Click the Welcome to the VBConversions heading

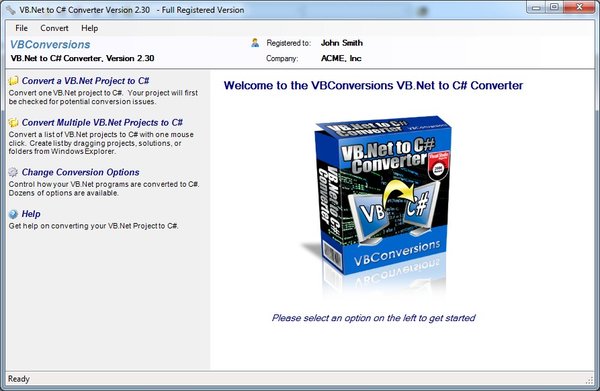click(x=373, y=85)
